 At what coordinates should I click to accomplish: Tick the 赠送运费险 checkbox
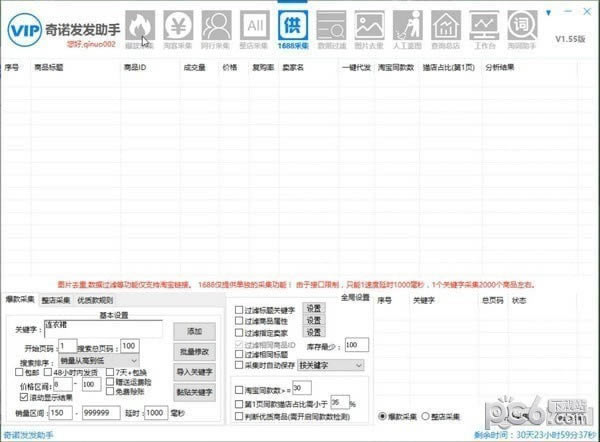110,382
